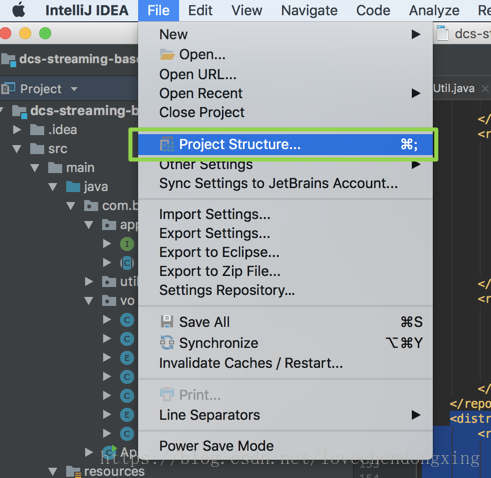Select the com.b package icon
The width and height of the screenshot is (491, 478).
pyautogui.click(x=91, y=206)
